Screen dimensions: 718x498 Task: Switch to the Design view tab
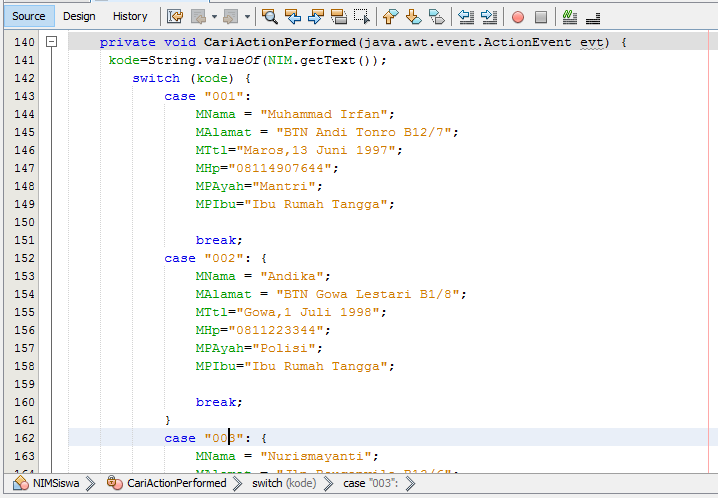click(x=79, y=16)
